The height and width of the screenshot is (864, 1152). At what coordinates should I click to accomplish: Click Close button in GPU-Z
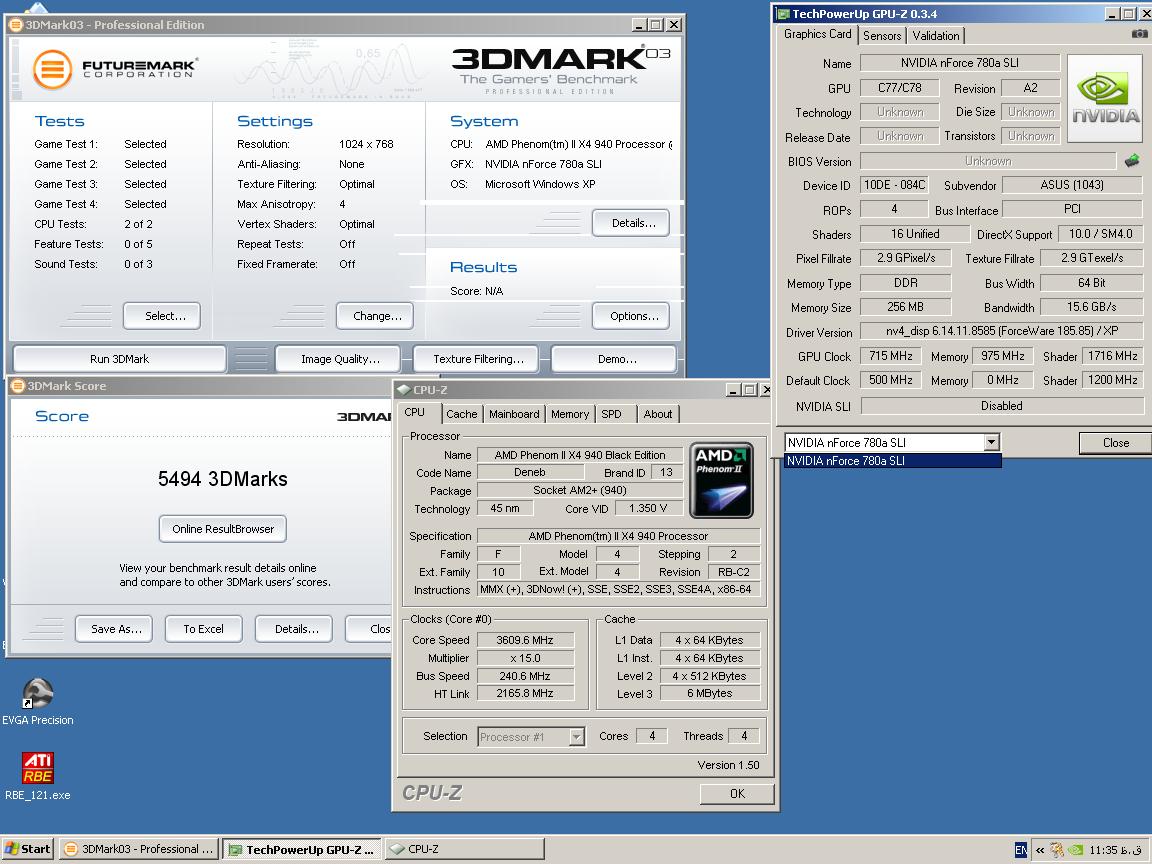tap(1115, 442)
